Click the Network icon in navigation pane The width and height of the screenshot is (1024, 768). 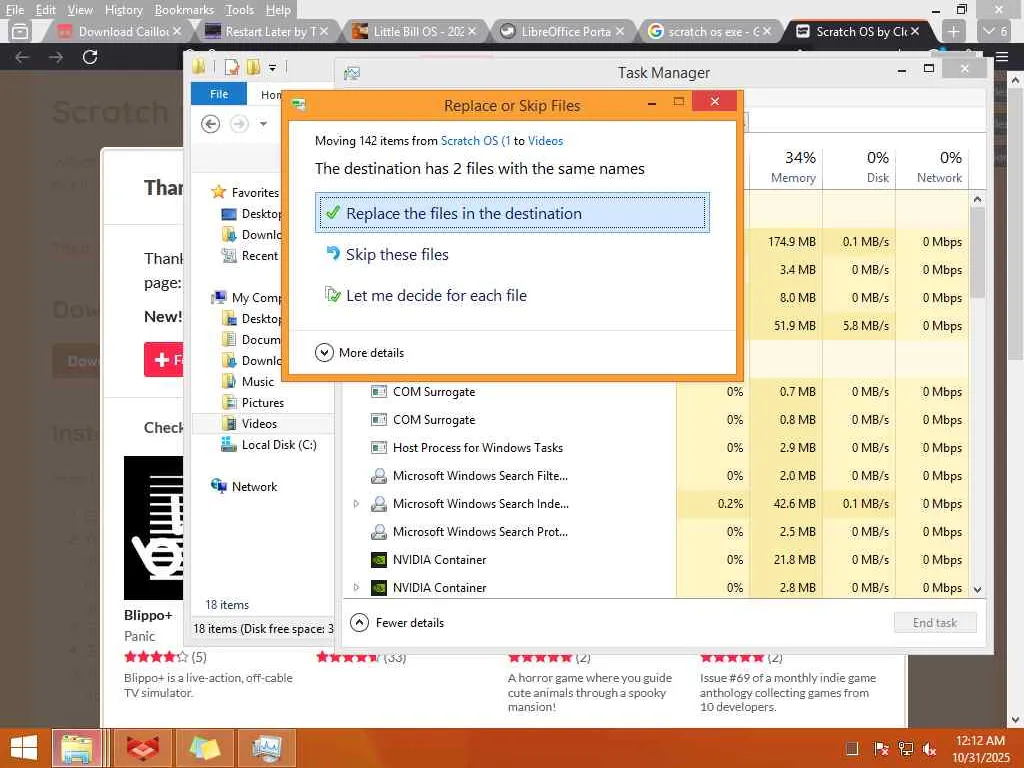(x=218, y=486)
